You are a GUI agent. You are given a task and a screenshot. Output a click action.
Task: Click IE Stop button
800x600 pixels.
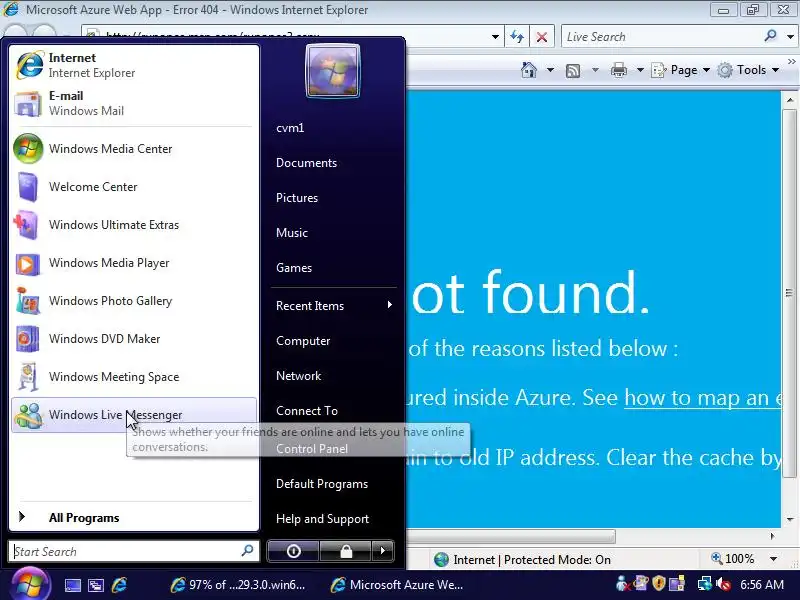coord(542,37)
